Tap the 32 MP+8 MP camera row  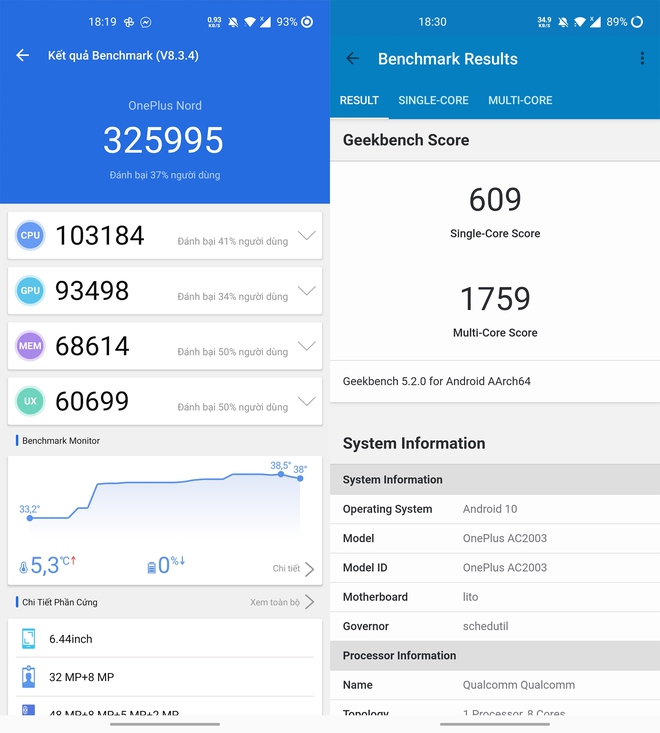(x=165, y=677)
